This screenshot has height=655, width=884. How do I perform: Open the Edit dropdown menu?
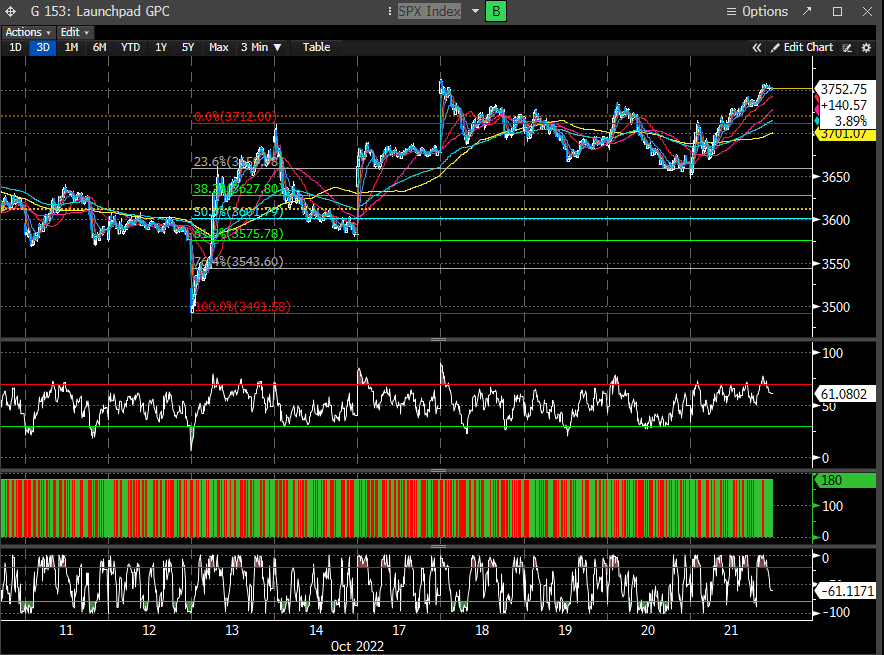[74, 32]
